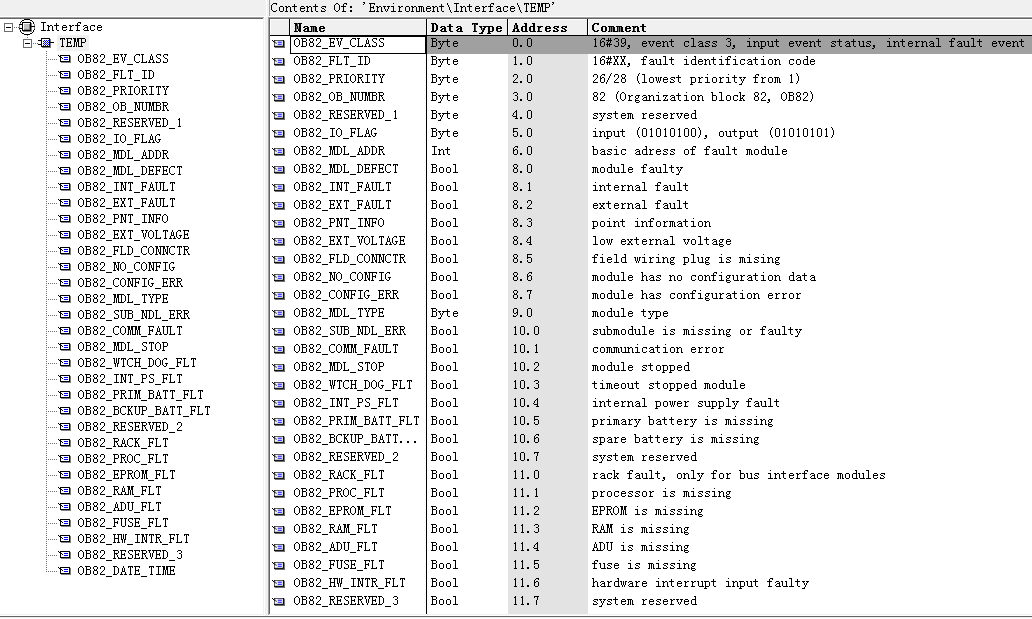This screenshot has width=1032, height=619.
Task: Click OB82_BCKUP_BATT... name cell in table
Action: click(358, 439)
